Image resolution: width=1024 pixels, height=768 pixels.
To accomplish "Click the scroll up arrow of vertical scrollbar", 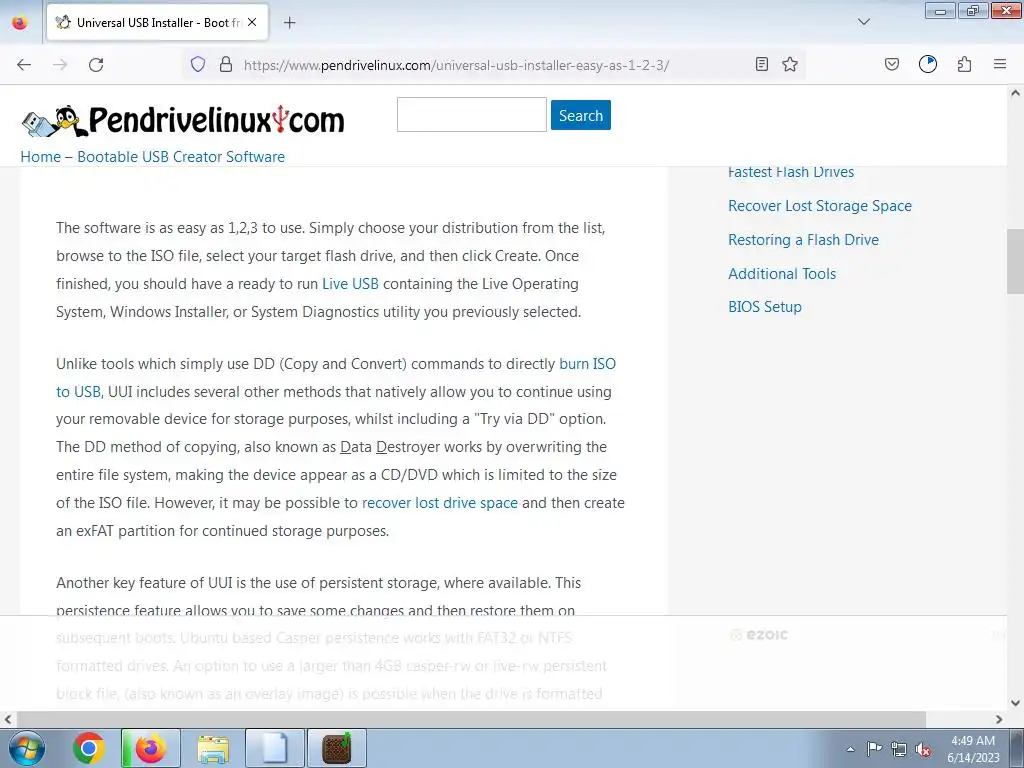I will 1015,93.
